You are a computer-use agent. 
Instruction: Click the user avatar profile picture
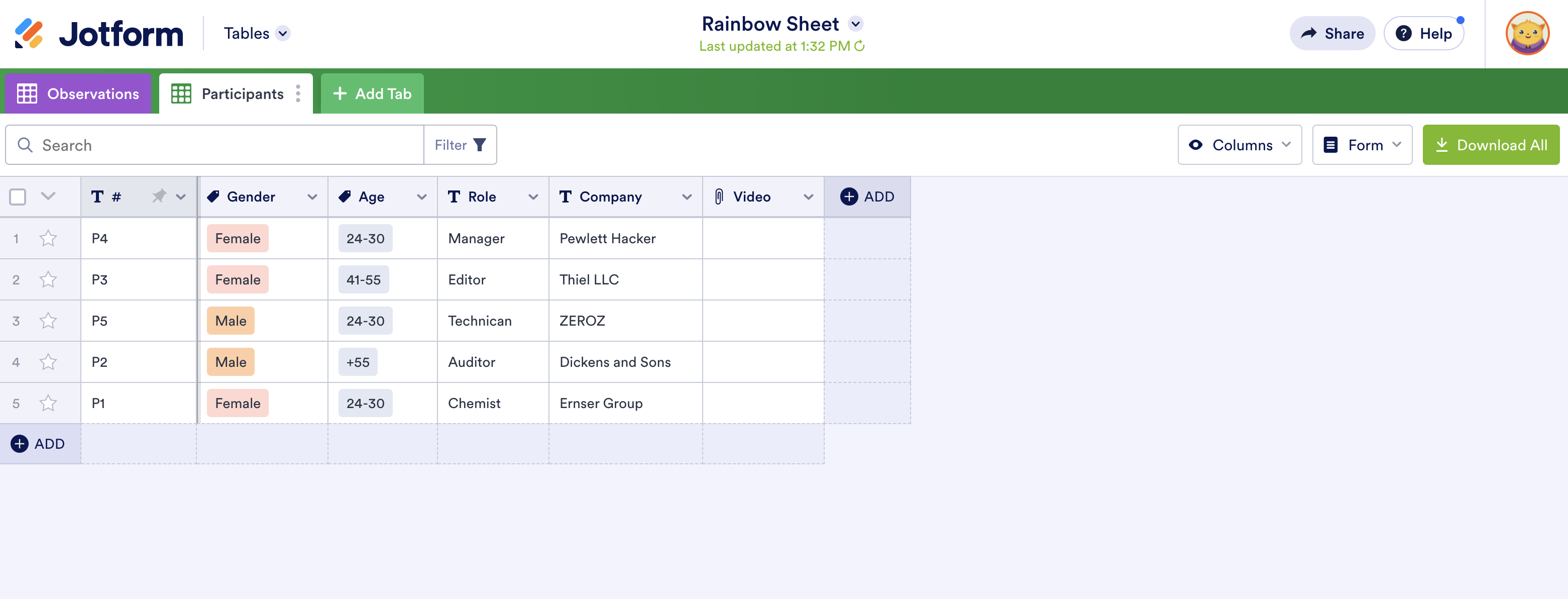click(1527, 34)
